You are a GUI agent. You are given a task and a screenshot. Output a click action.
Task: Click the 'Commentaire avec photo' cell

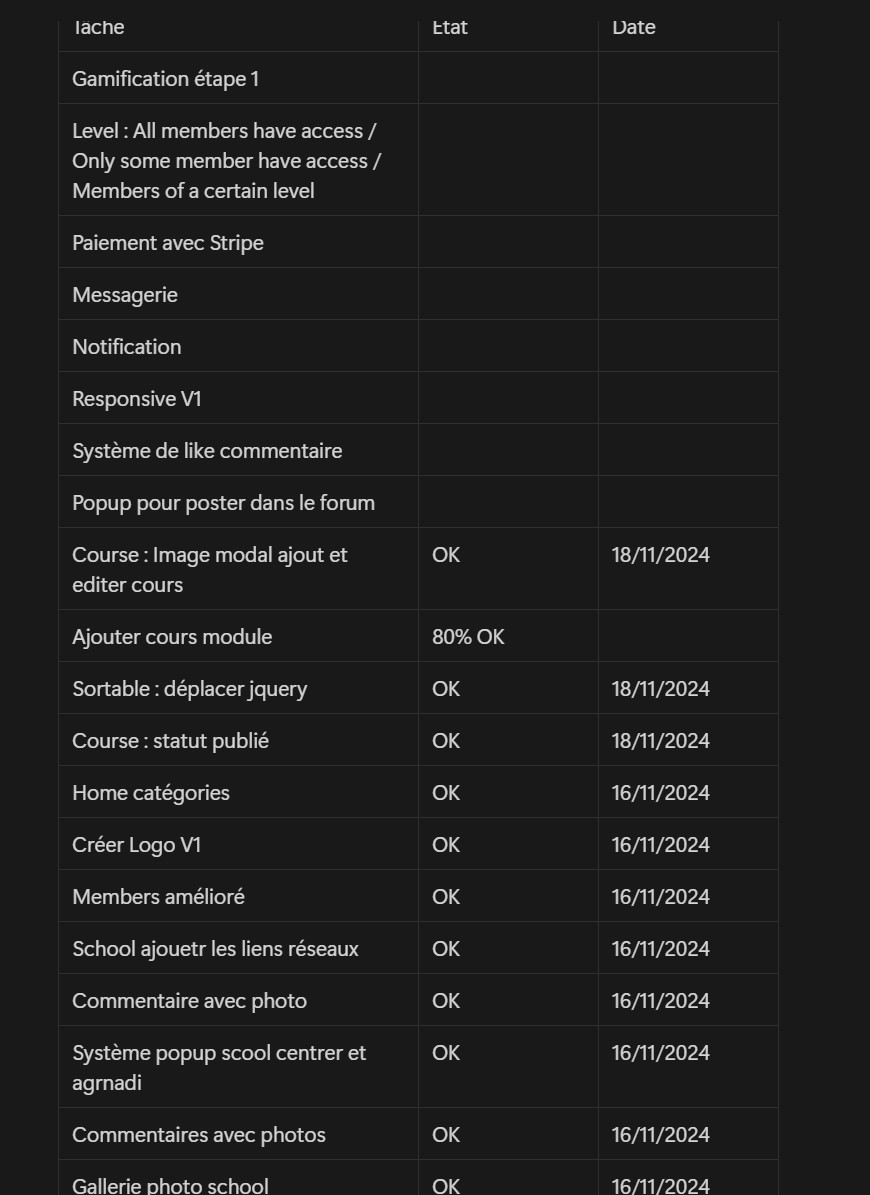pos(238,1000)
